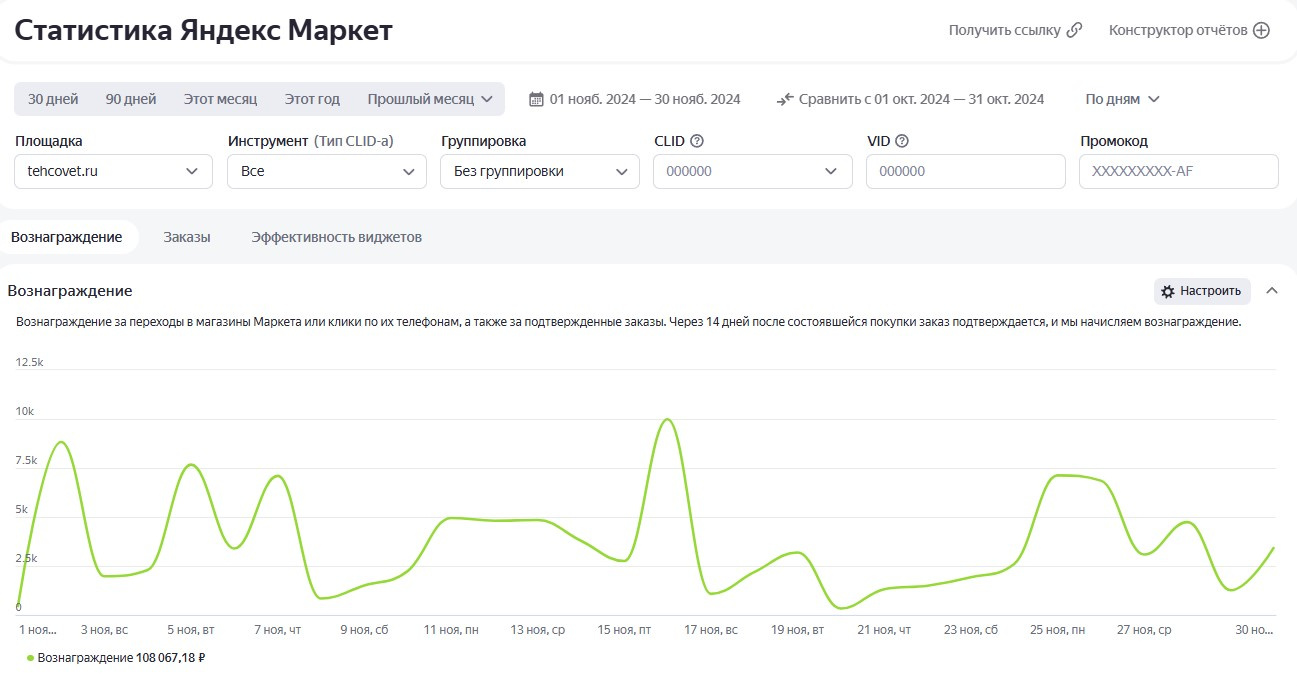The height and width of the screenshot is (686, 1297).
Task: Click the compare arrows icon before Сравнить
Action: (x=784, y=99)
